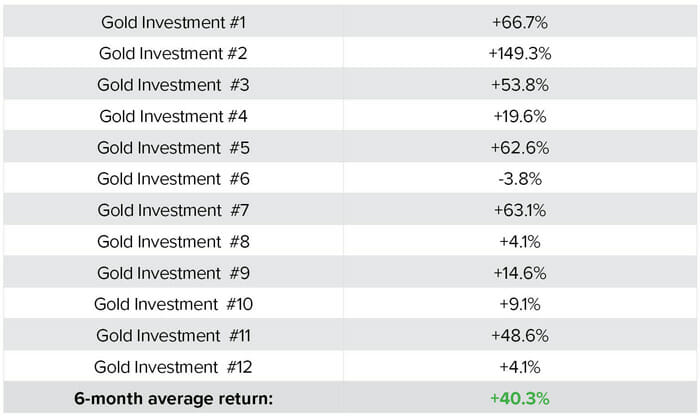The height and width of the screenshot is (419, 700).
Task: Click the Gold Investment #10 label
Action: click(x=173, y=303)
